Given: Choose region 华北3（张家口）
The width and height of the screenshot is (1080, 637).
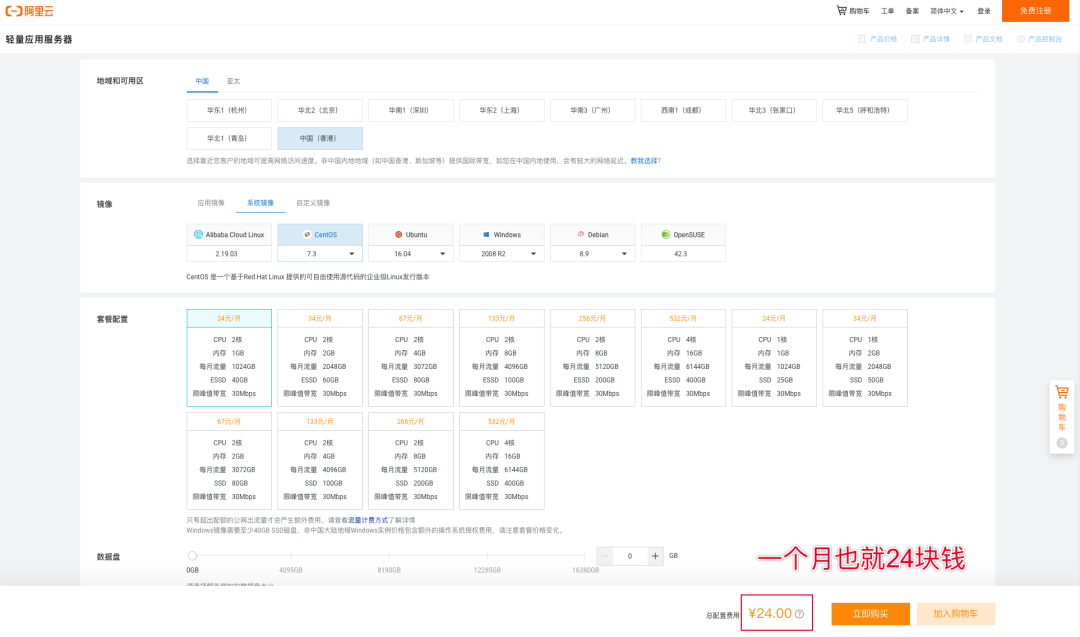Looking at the screenshot, I should (774, 110).
